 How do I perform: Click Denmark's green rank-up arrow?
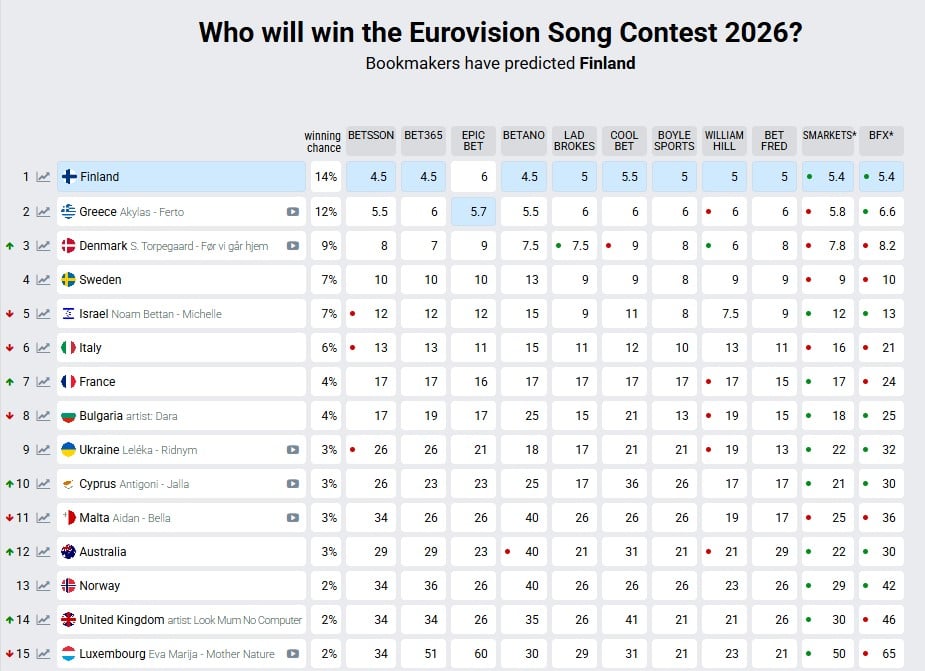click(x=8, y=245)
